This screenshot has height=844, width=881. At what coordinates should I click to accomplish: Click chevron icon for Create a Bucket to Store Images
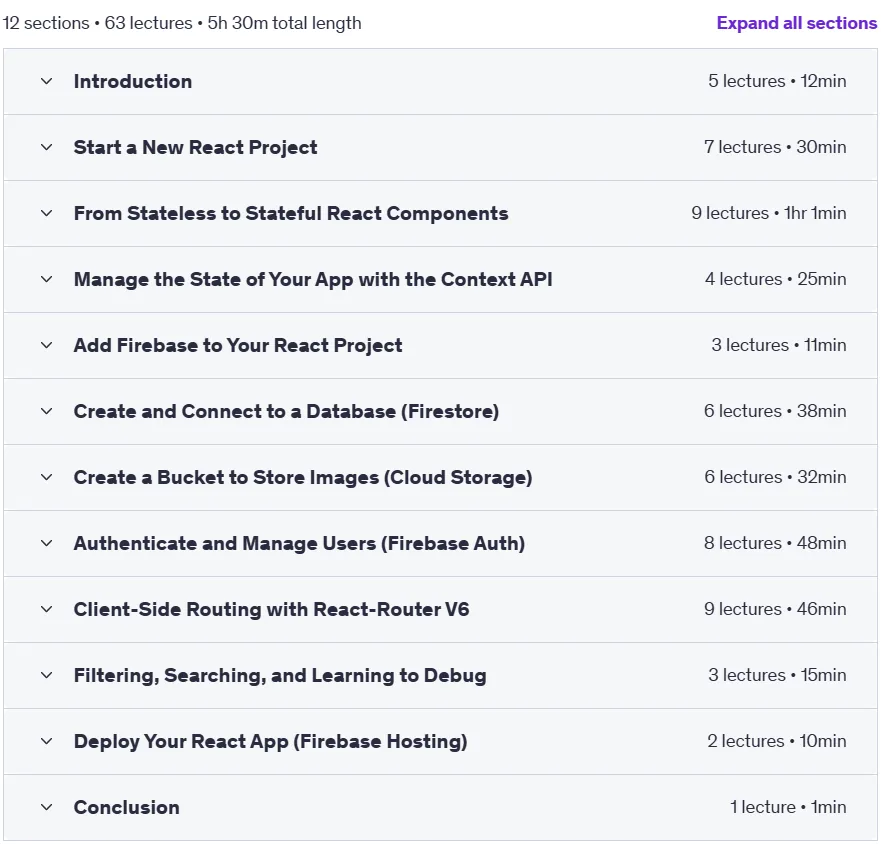(x=47, y=477)
